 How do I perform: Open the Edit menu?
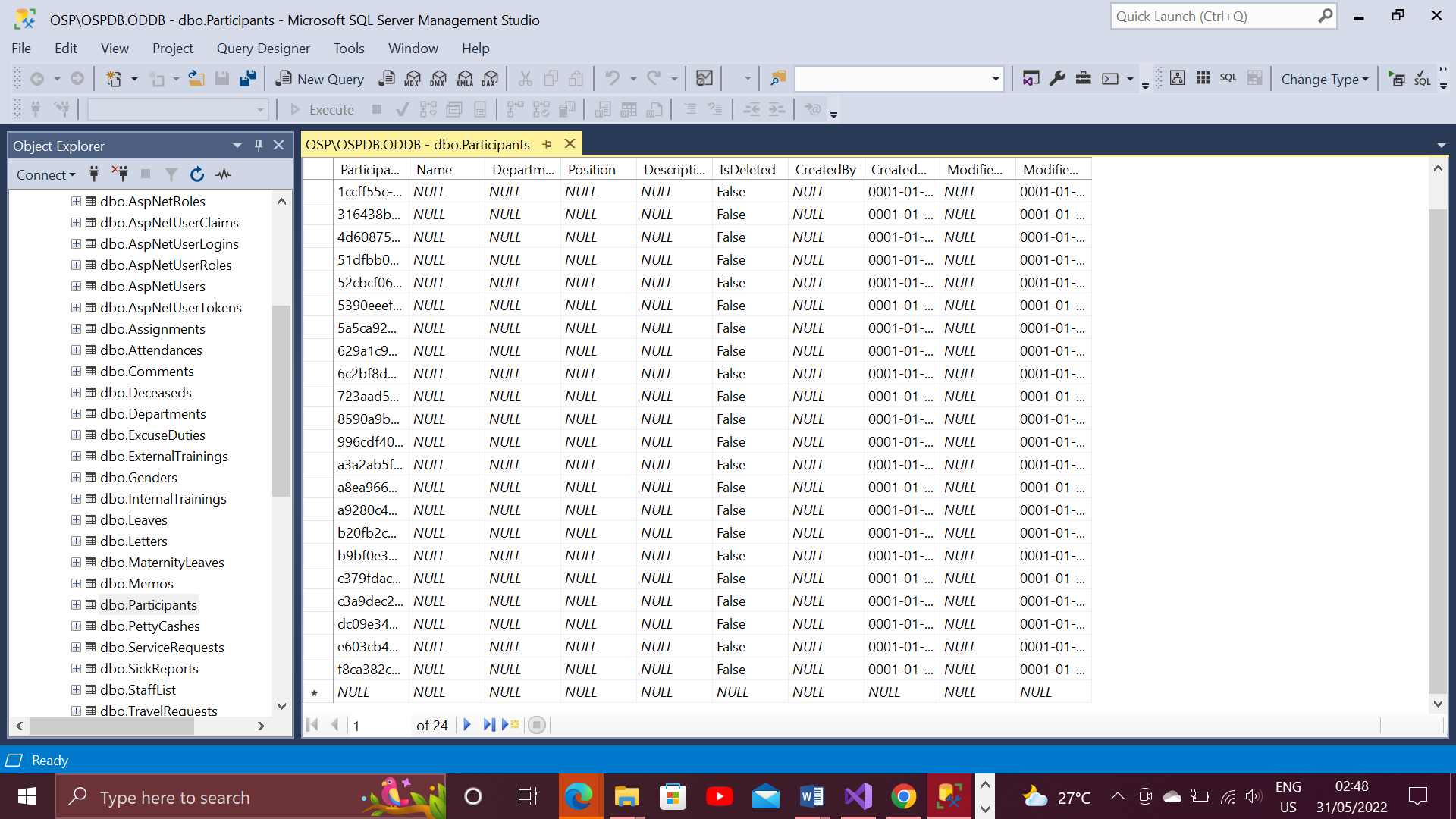pos(66,48)
